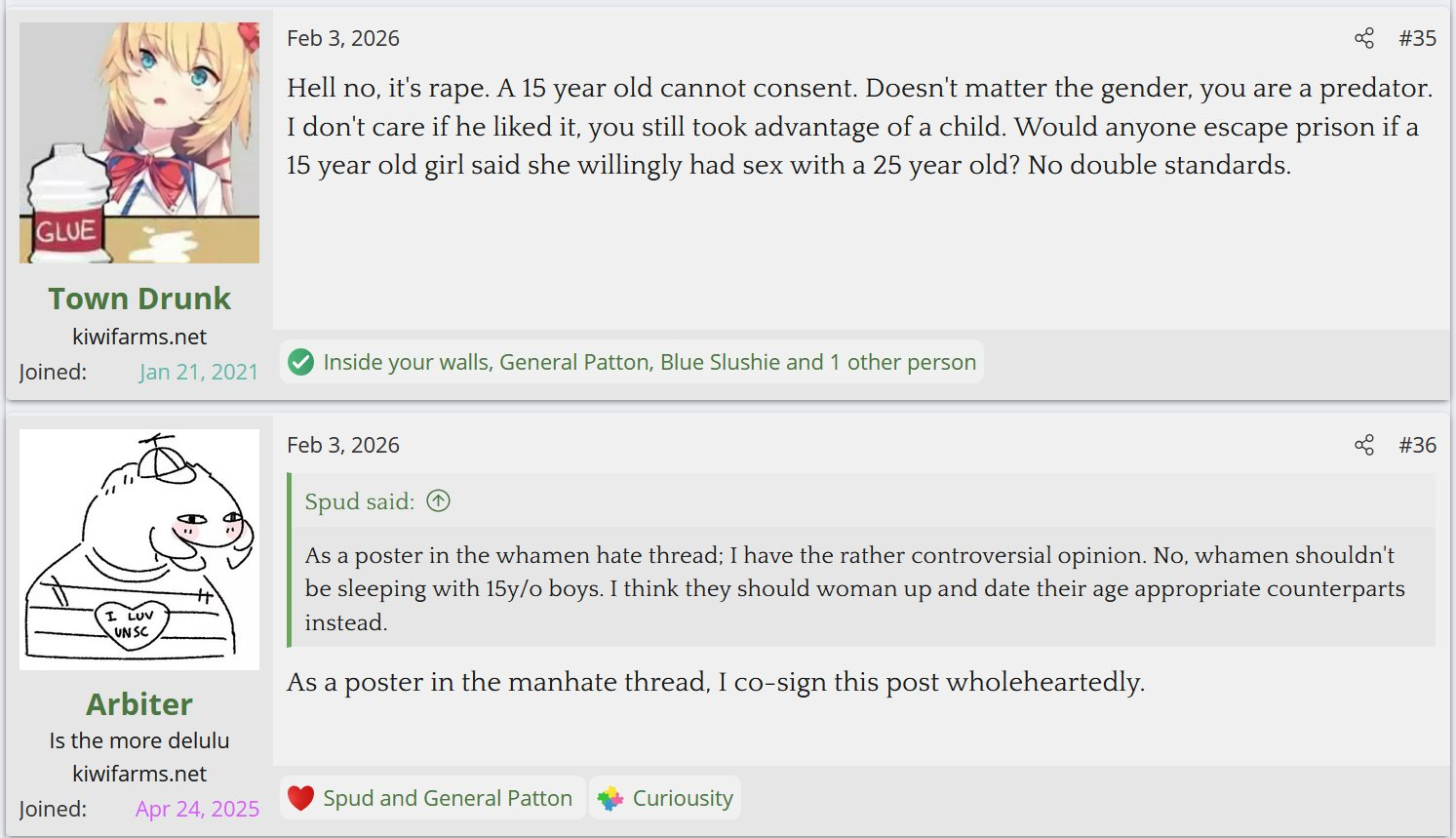
Task: Click the Curiousity reaction user link
Action: [683, 798]
